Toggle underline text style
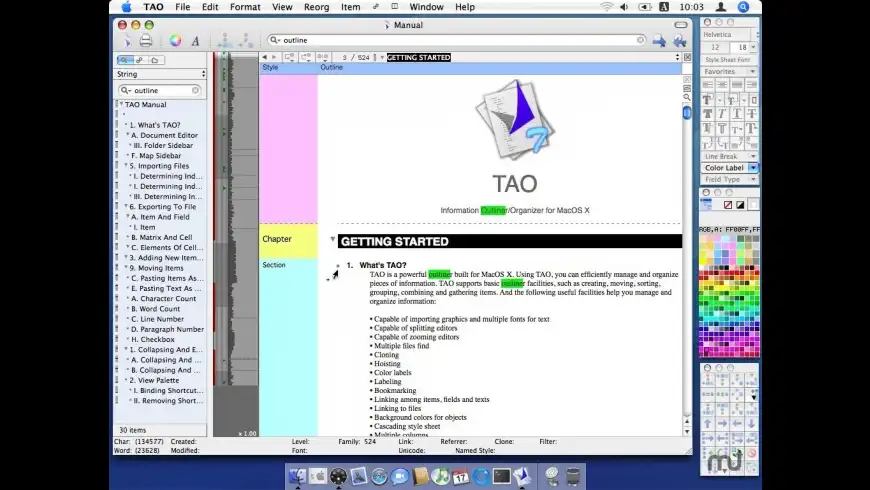 737,114
